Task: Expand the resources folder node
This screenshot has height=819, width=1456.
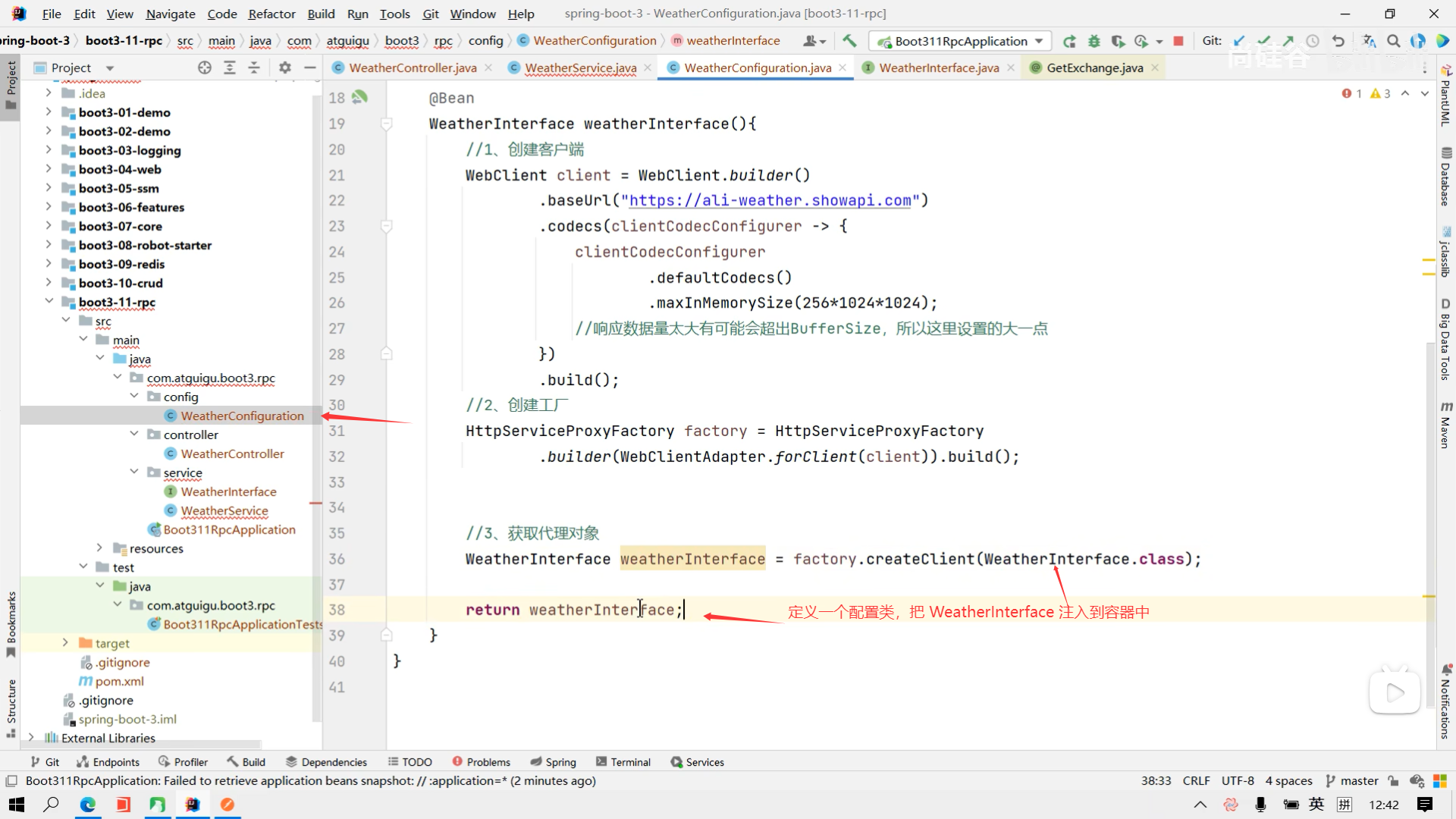Action: pyautogui.click(x=99, y=548)
